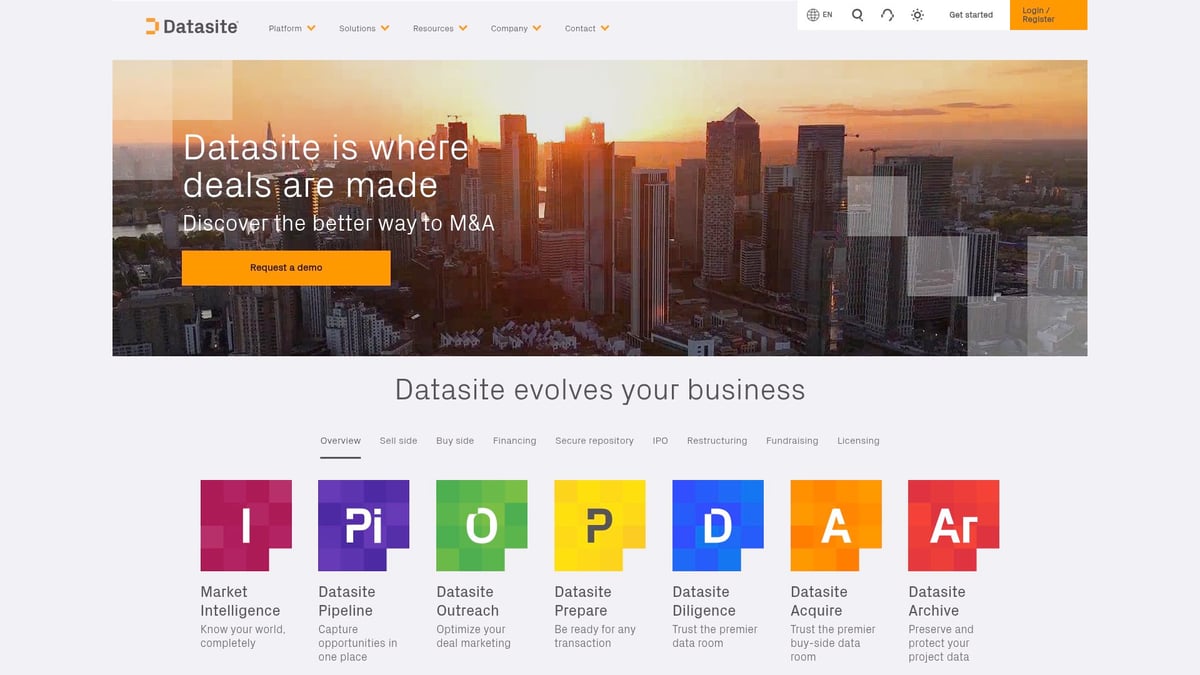This screenshot has height=675, width=1200.
Task: Expand the Platform navigation dropdown
Action: (x=291, y=28)
